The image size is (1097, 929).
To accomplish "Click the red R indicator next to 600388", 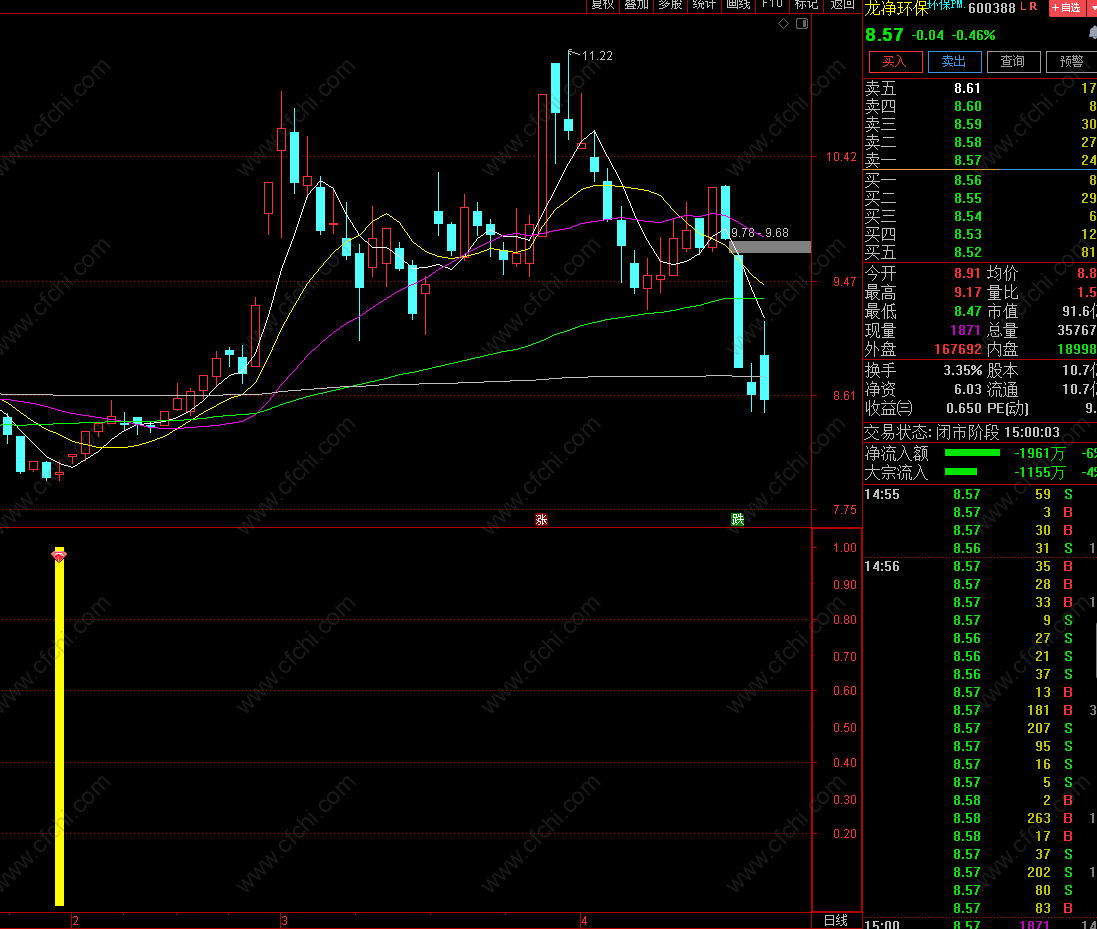I will (1033, 6).
